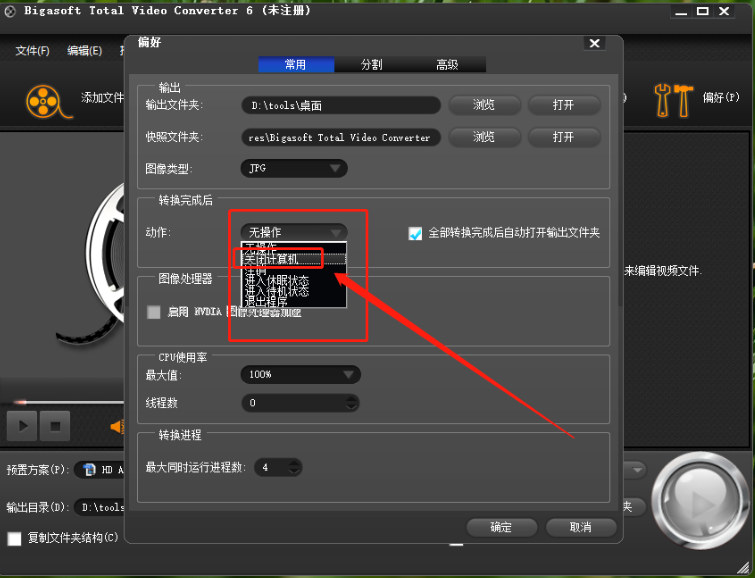
Task: Check 复制文件夹结构(C) in main window
Action: [x=14, y=539]
